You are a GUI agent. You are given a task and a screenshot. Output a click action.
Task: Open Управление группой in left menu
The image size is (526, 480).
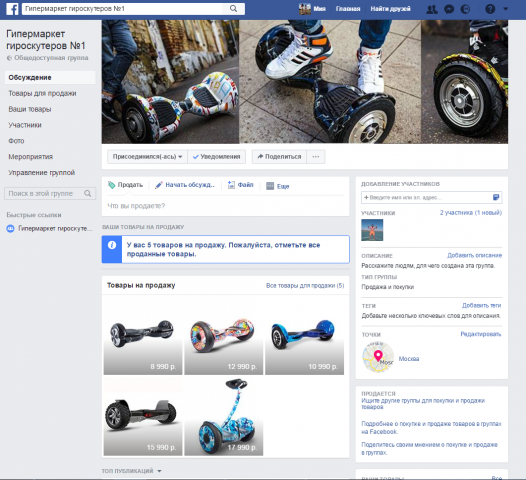[42, 173]
